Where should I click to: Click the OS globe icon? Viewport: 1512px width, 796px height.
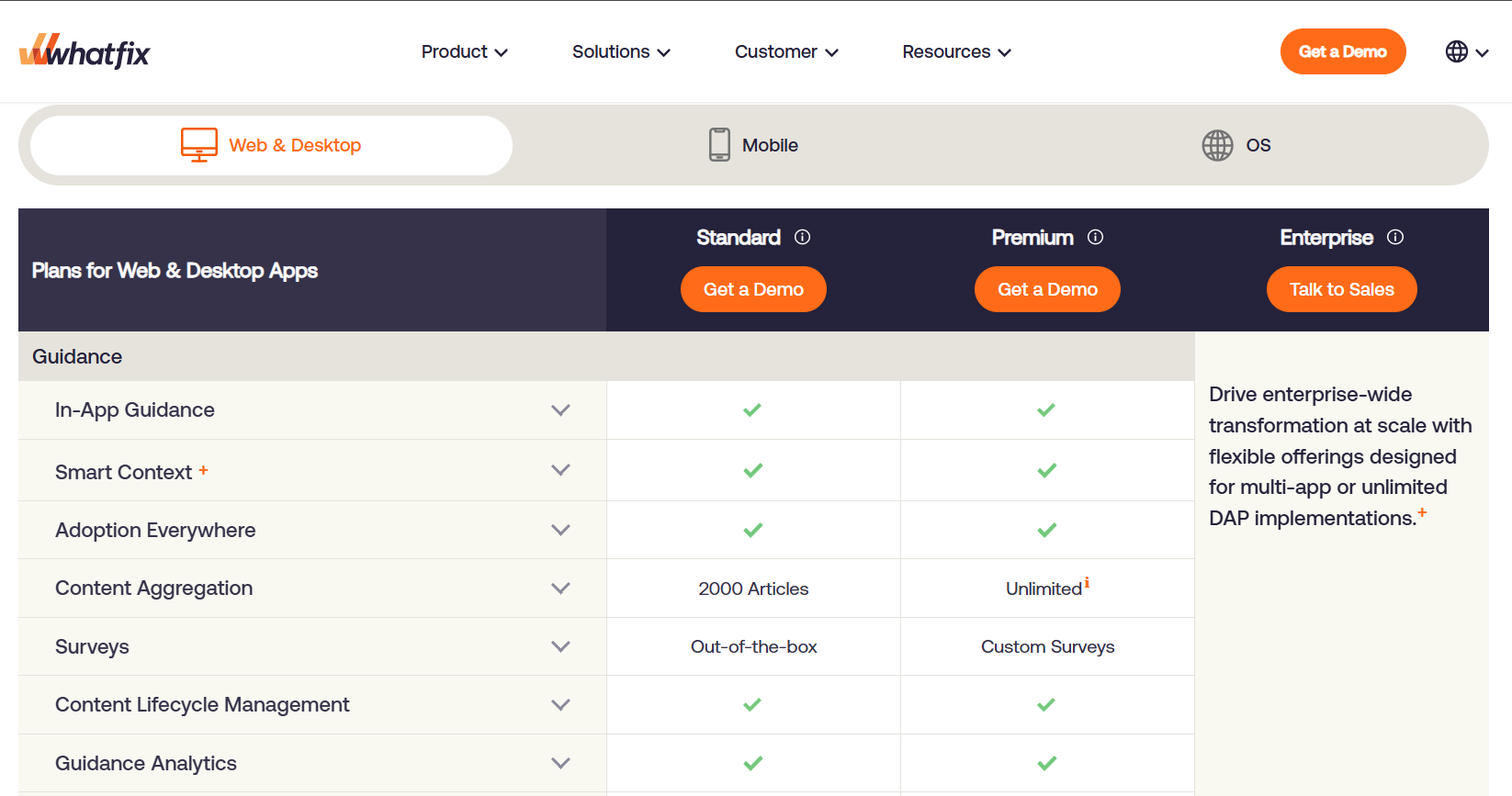1217,145
